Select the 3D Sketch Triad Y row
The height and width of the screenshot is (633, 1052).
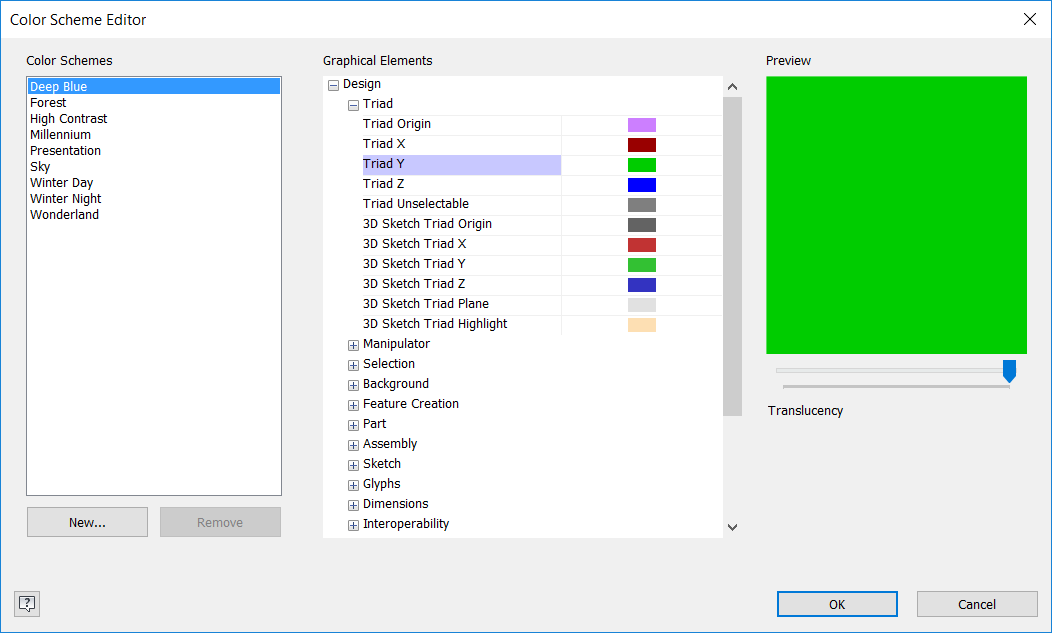coord(462,264)
